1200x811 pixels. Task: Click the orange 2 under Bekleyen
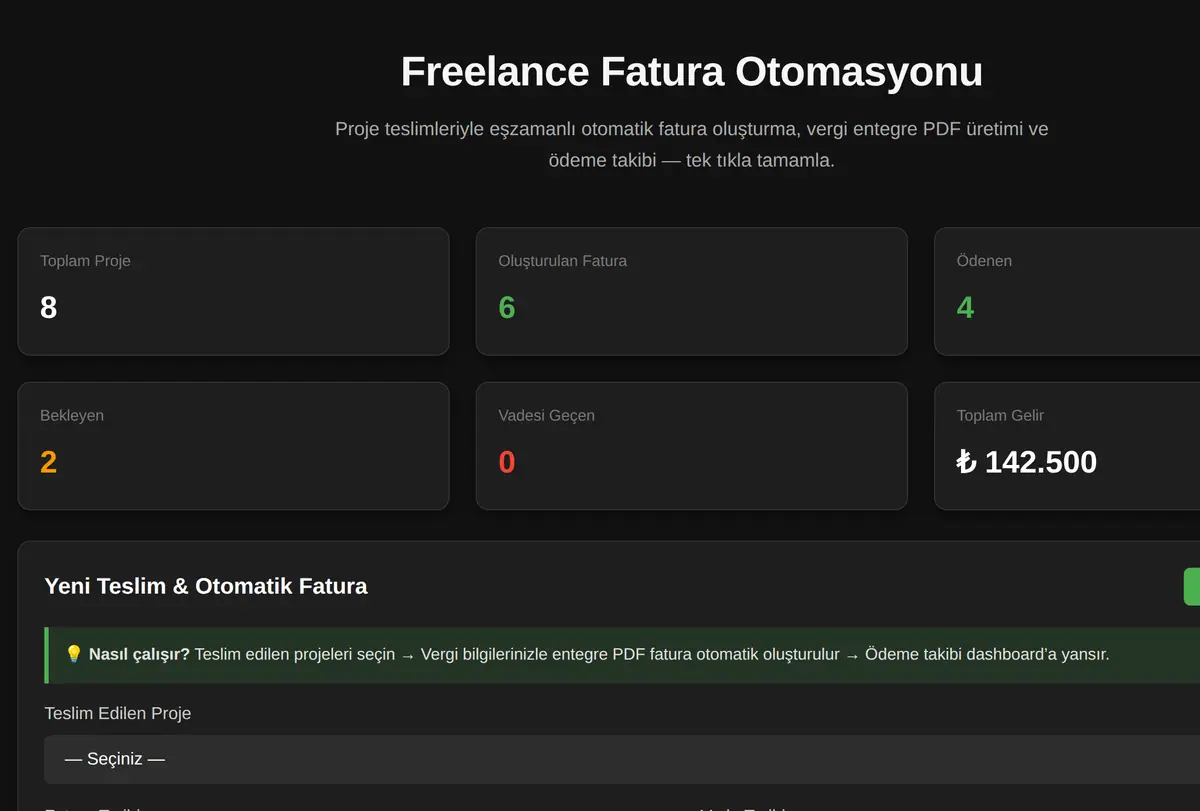(x=48, y=463)
